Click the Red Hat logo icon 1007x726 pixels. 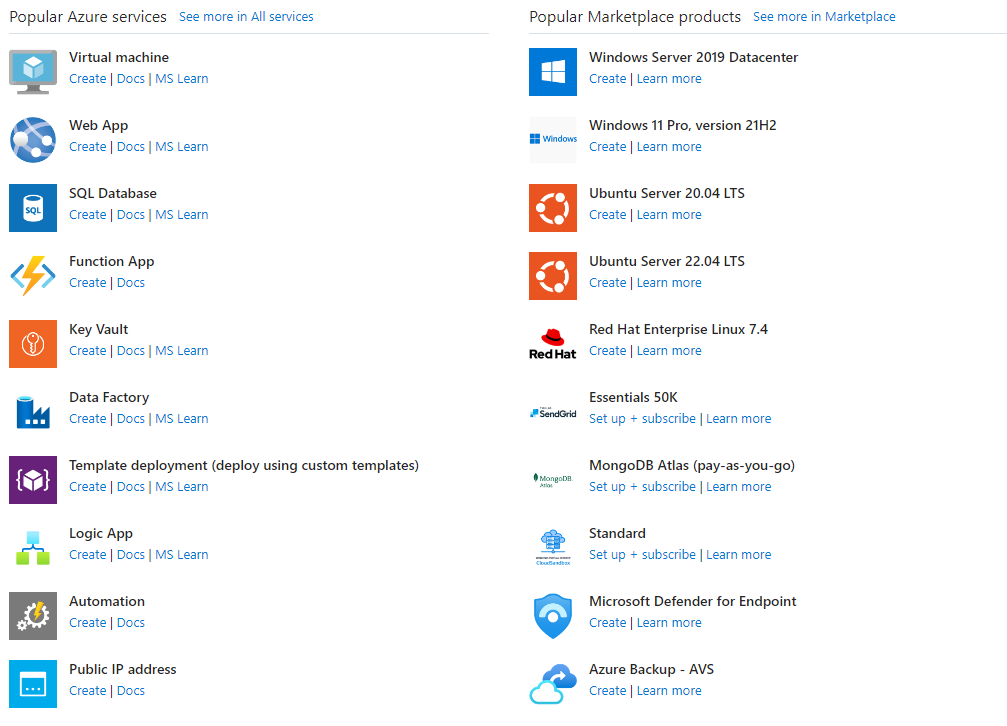tap(553, 344)
